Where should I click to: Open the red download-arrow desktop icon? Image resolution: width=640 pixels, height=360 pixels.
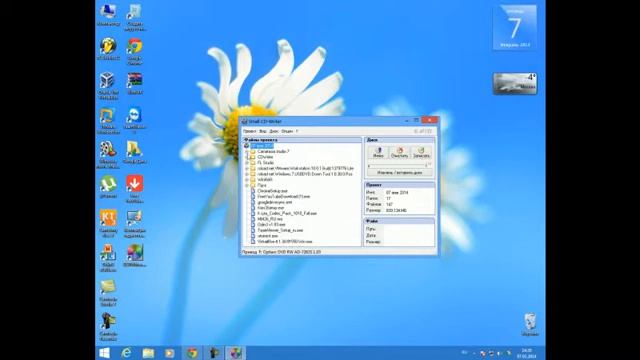[134, 189]
